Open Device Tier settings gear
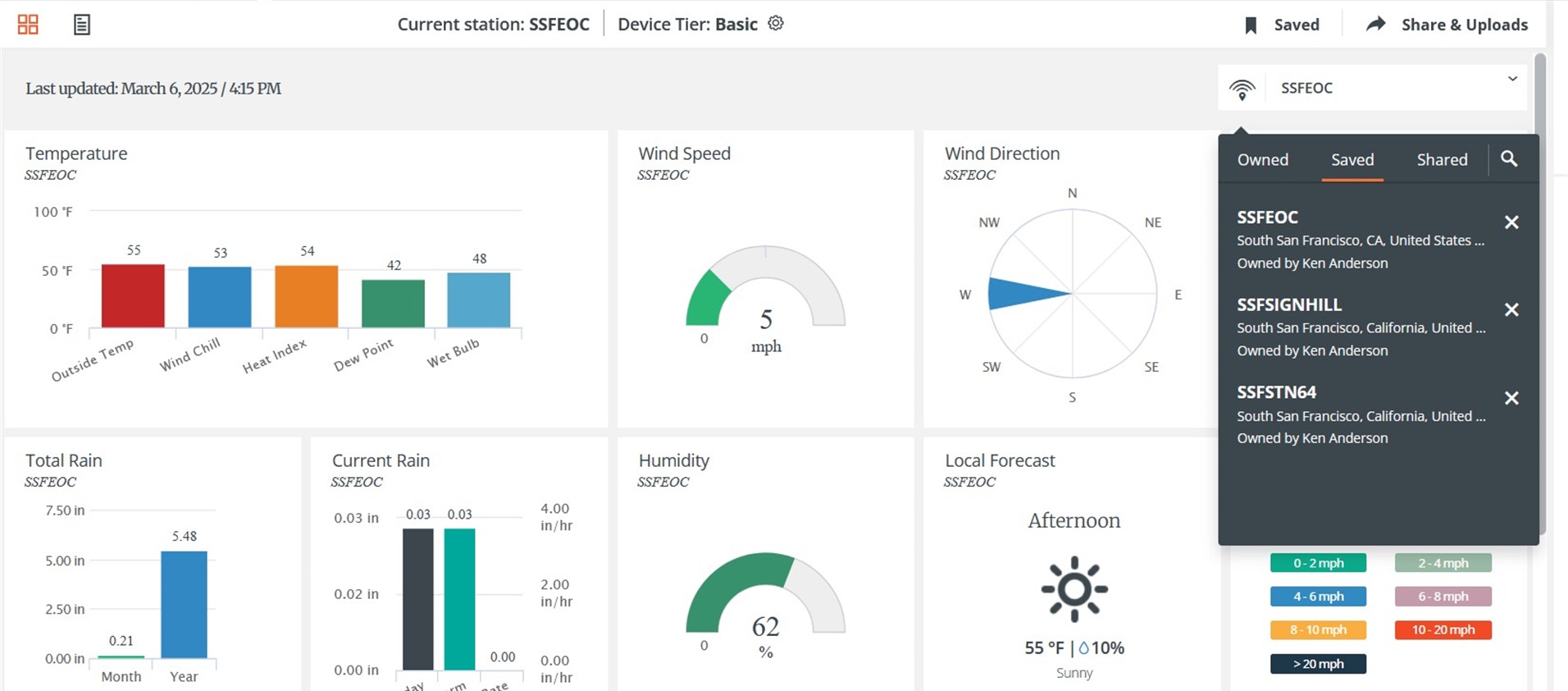Image resolution: width=1568 pixels, height=691 pixels. 776,24
